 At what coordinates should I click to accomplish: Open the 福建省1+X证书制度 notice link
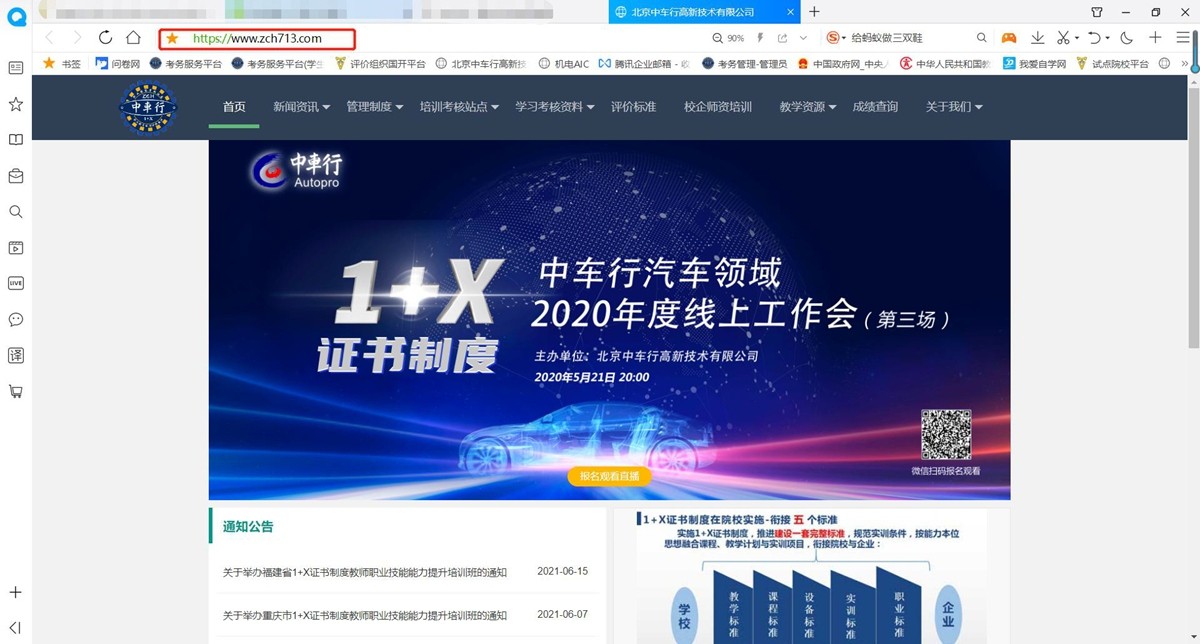point(364,572)
